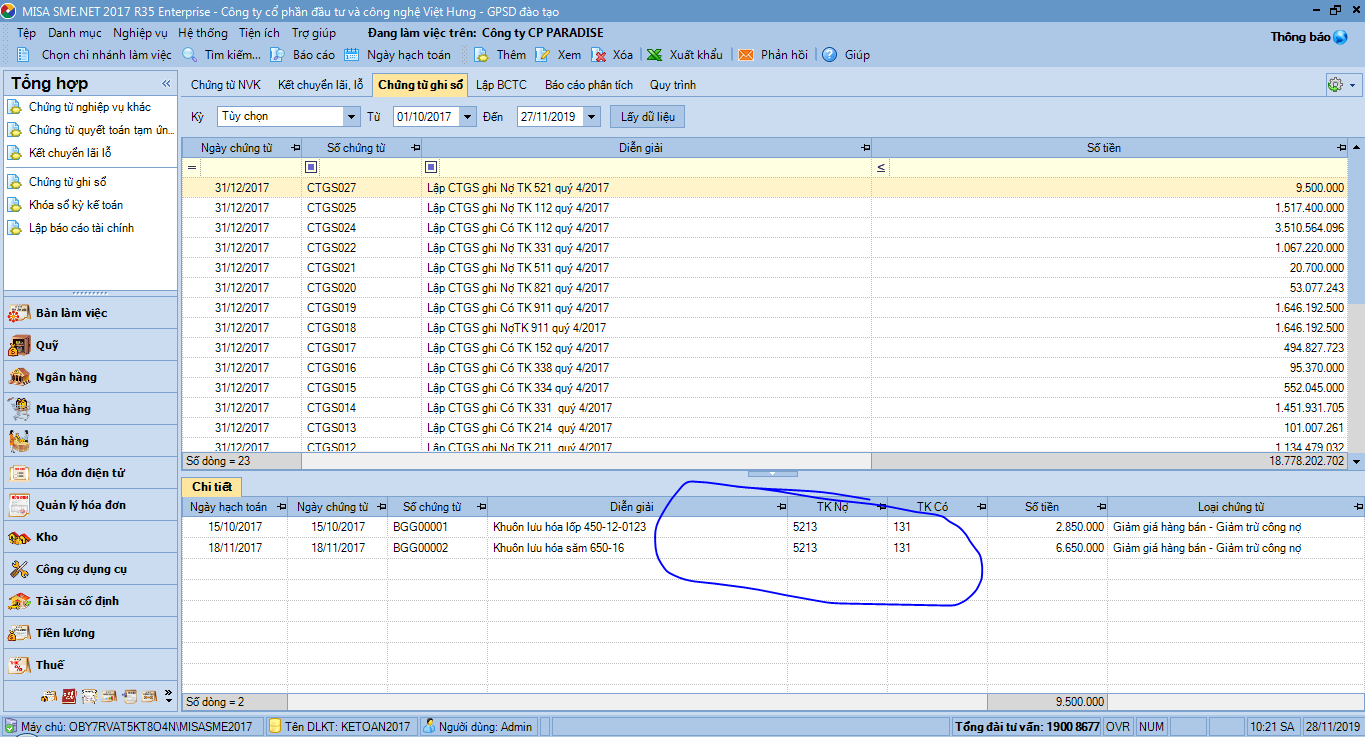The image size is (1365, 737).
Task: Open Kho module in sidebar
Action: click(x=47, y=537)
